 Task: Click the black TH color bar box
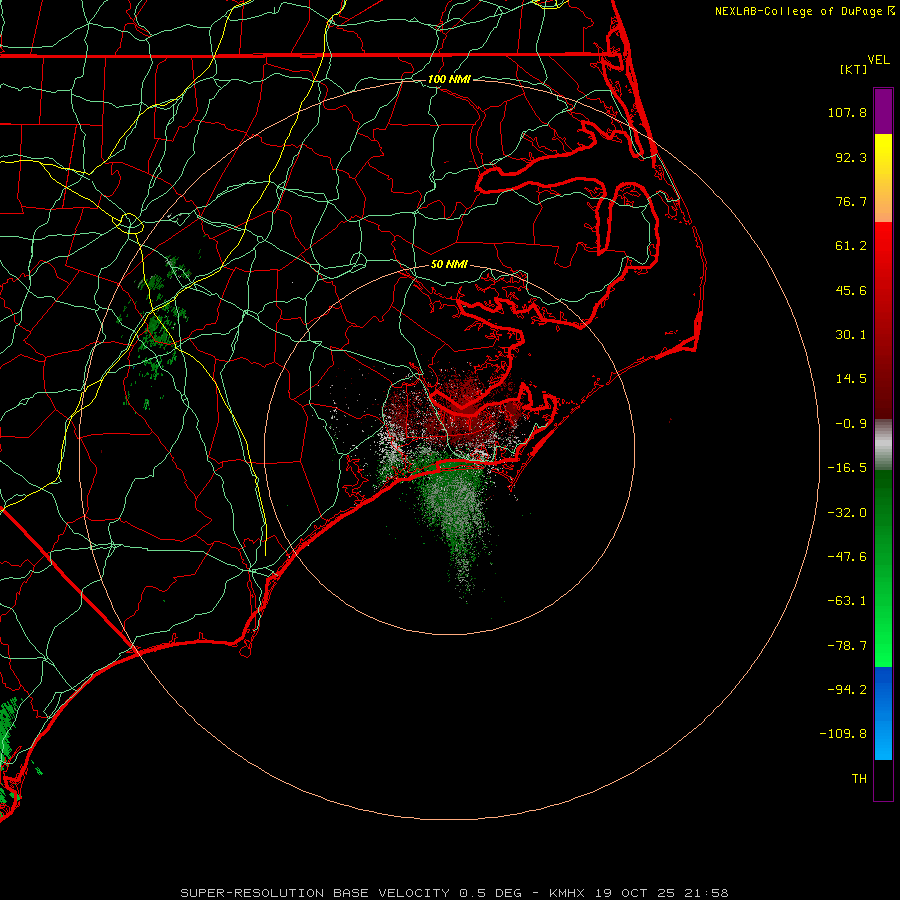click(x=883, y=779)
